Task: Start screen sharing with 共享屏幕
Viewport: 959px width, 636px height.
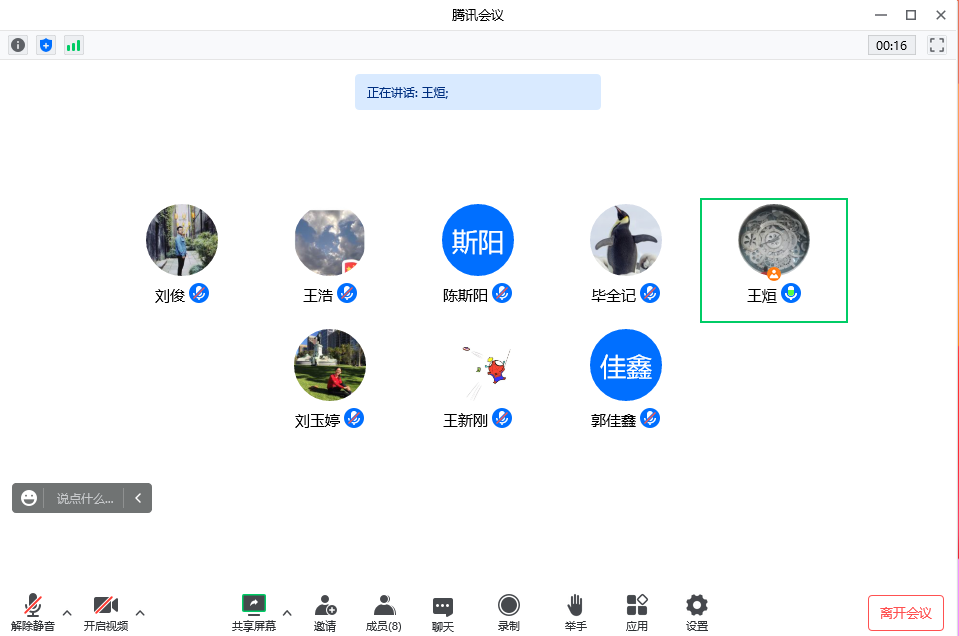Action: pos(254,612)
